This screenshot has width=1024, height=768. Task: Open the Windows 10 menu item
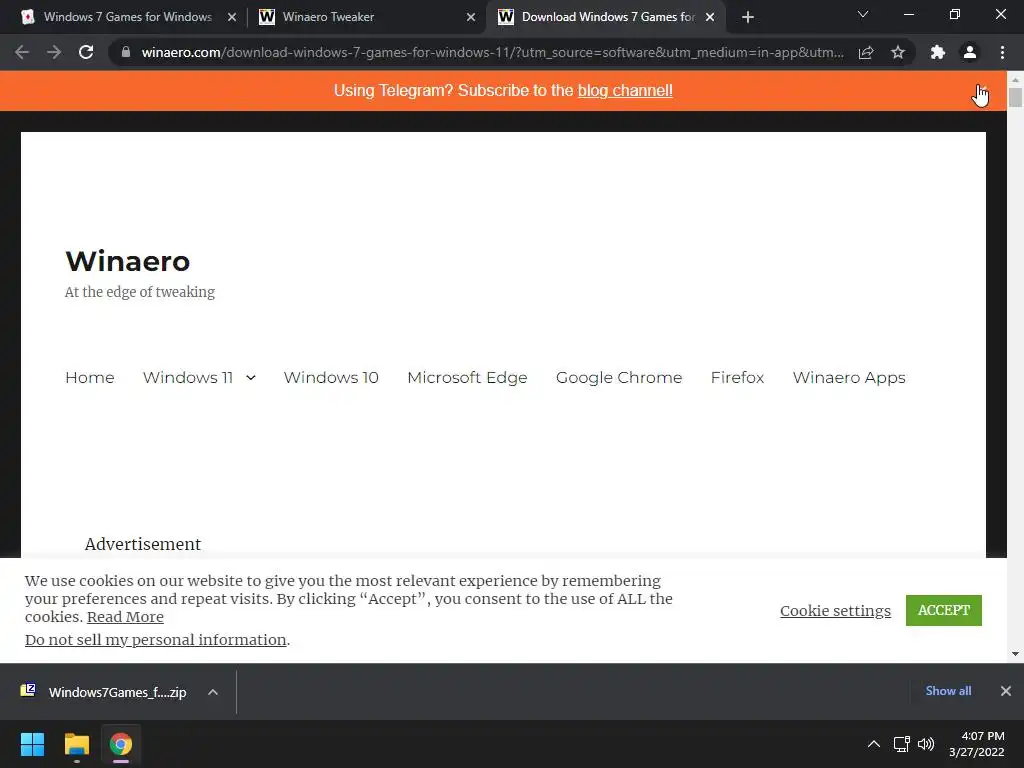point(331,377)
